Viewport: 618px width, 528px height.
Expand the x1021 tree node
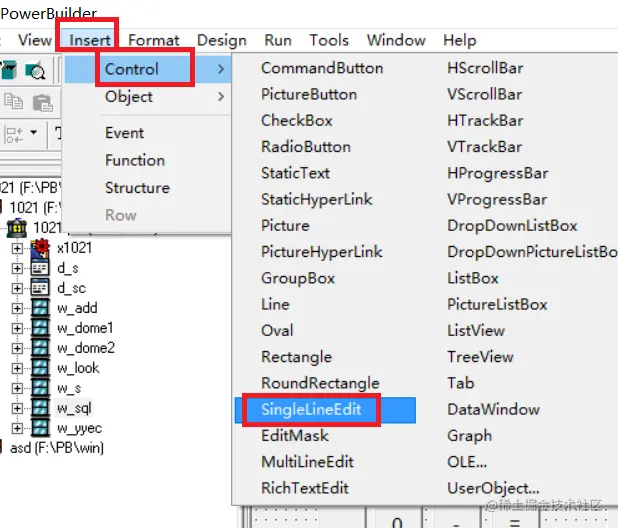[x=17, y=248]
